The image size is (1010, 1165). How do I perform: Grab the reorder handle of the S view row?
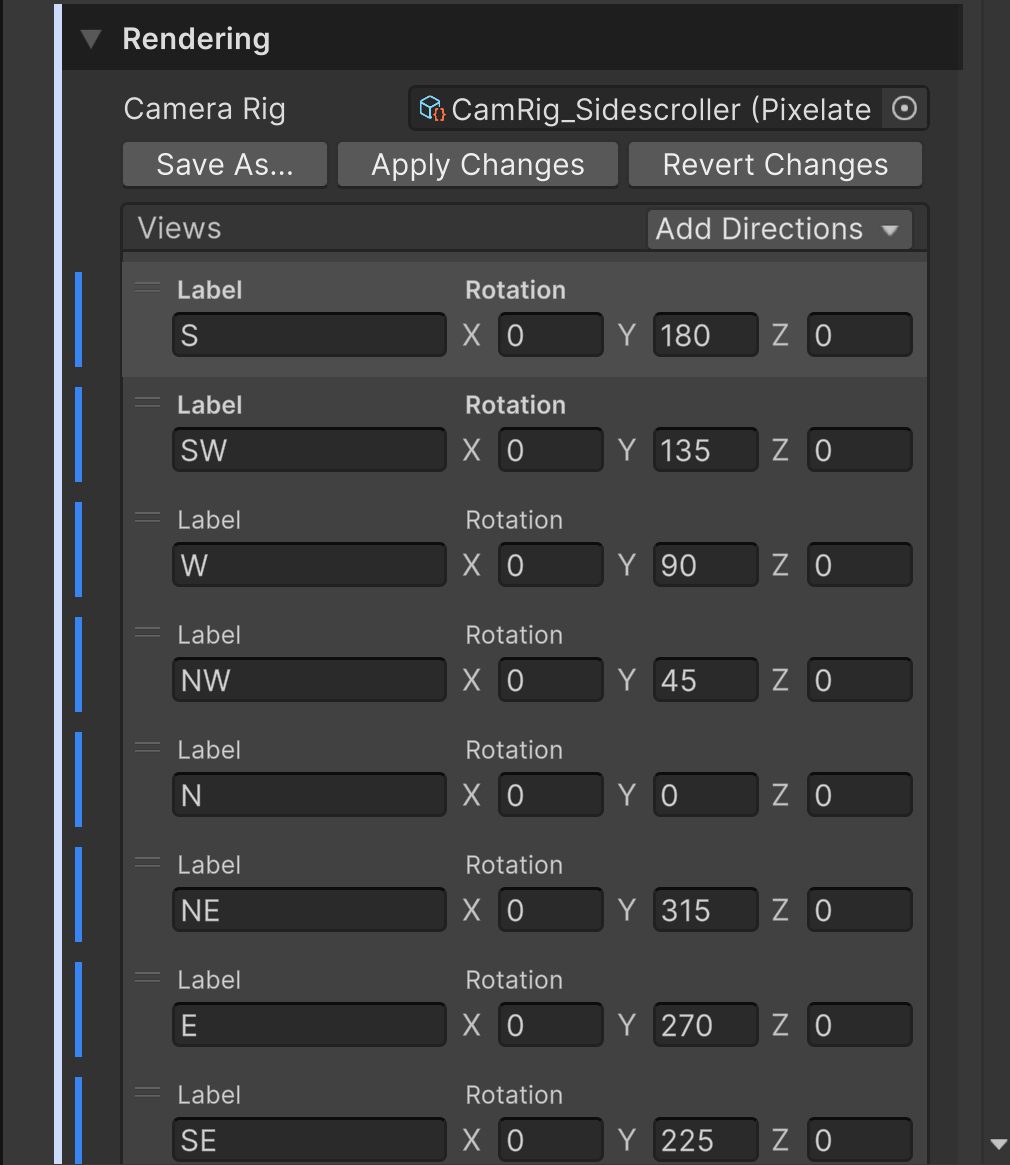(x=147, y=288)
